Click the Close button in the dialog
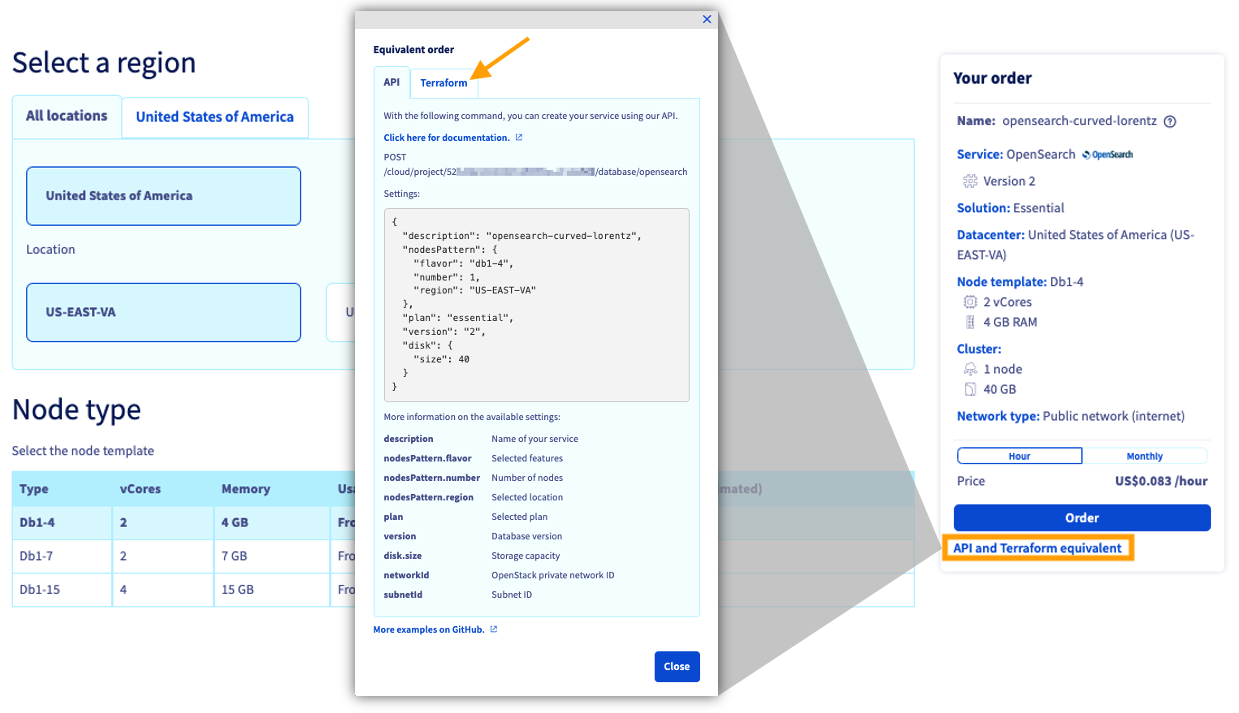This screenshot has width=1239, height=713. 677,666
